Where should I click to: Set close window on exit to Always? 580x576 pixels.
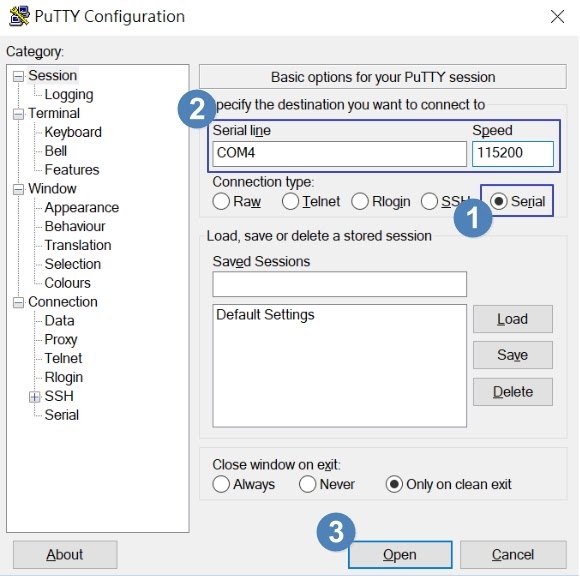pyautogui.click(x=243, y=484)
